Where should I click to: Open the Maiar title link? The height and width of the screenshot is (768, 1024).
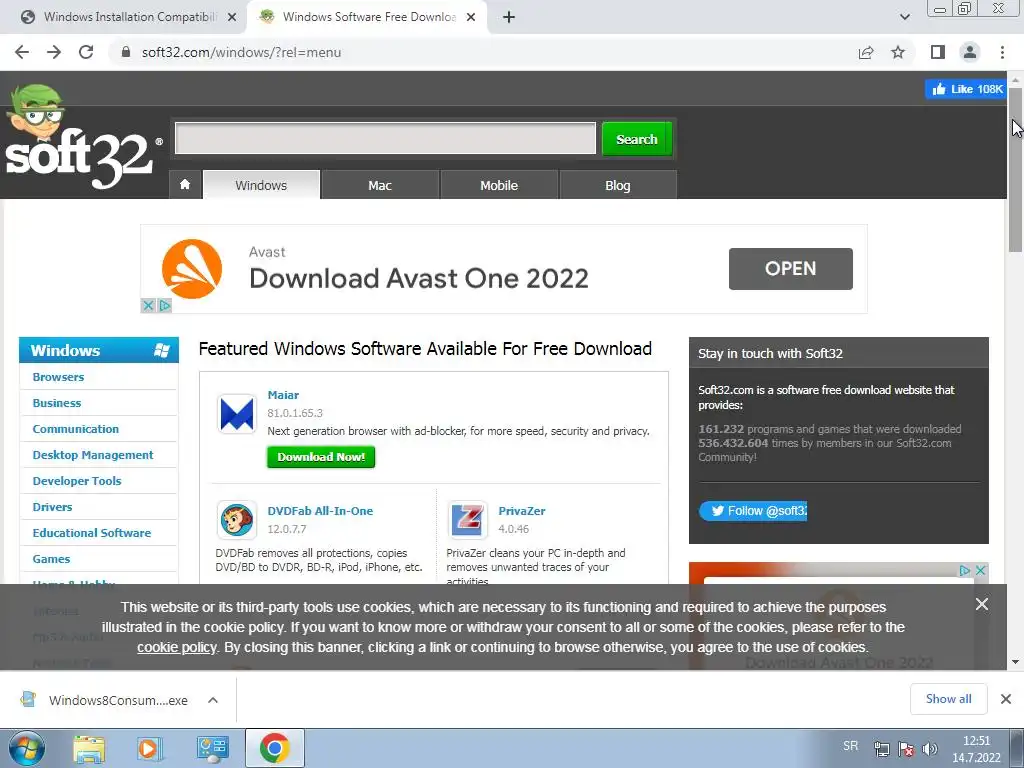tap(283, 395)
